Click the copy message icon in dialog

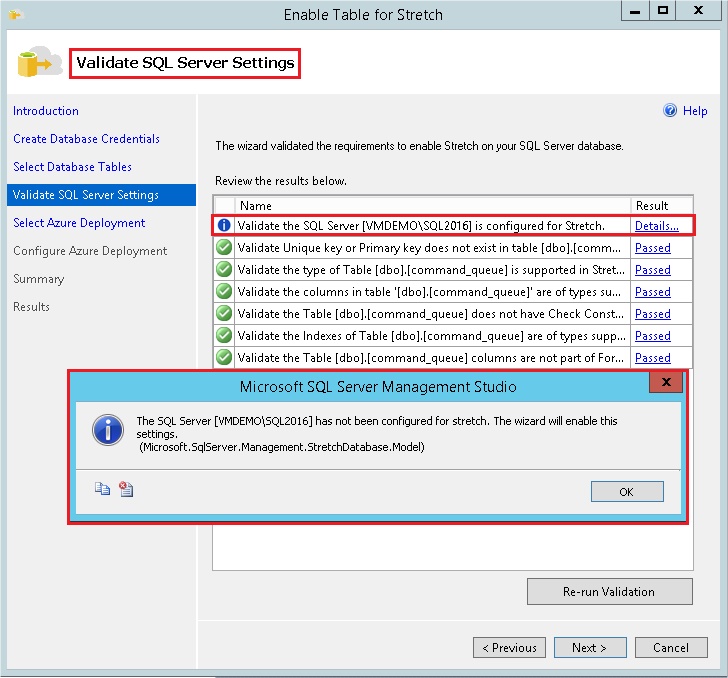(102, 489)
